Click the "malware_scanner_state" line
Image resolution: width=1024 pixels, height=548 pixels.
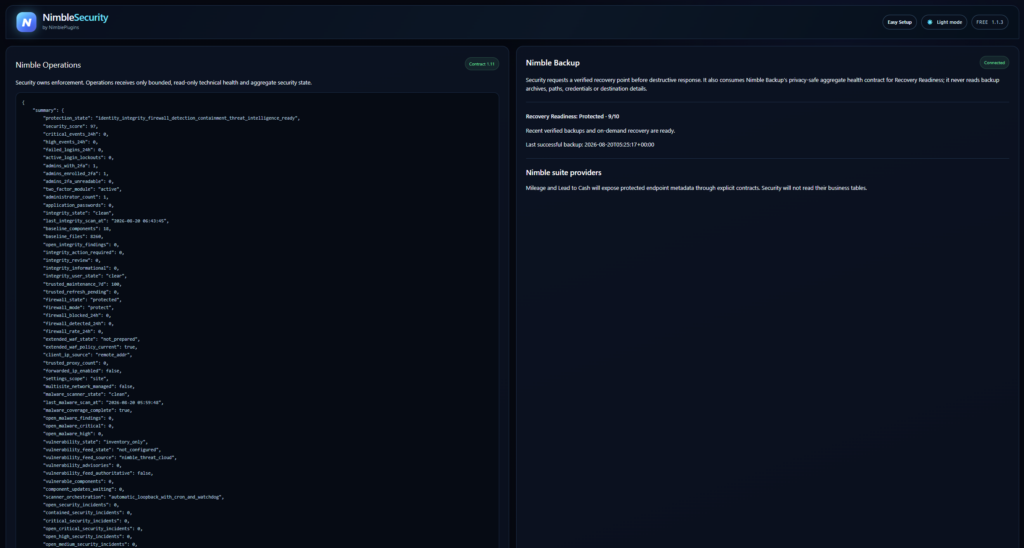pos(86,395)
